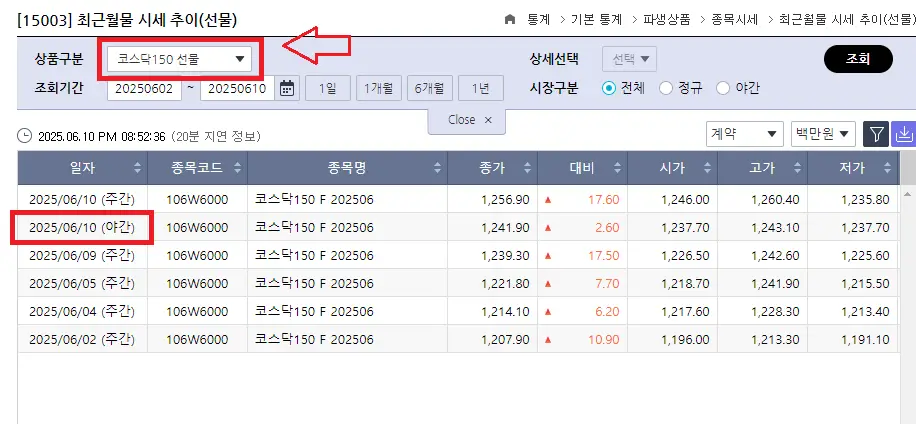Open the 상품구분 코스닥150 선물 dropdown
This screenshot has width=916, height=424.
(x=179, y=58)
